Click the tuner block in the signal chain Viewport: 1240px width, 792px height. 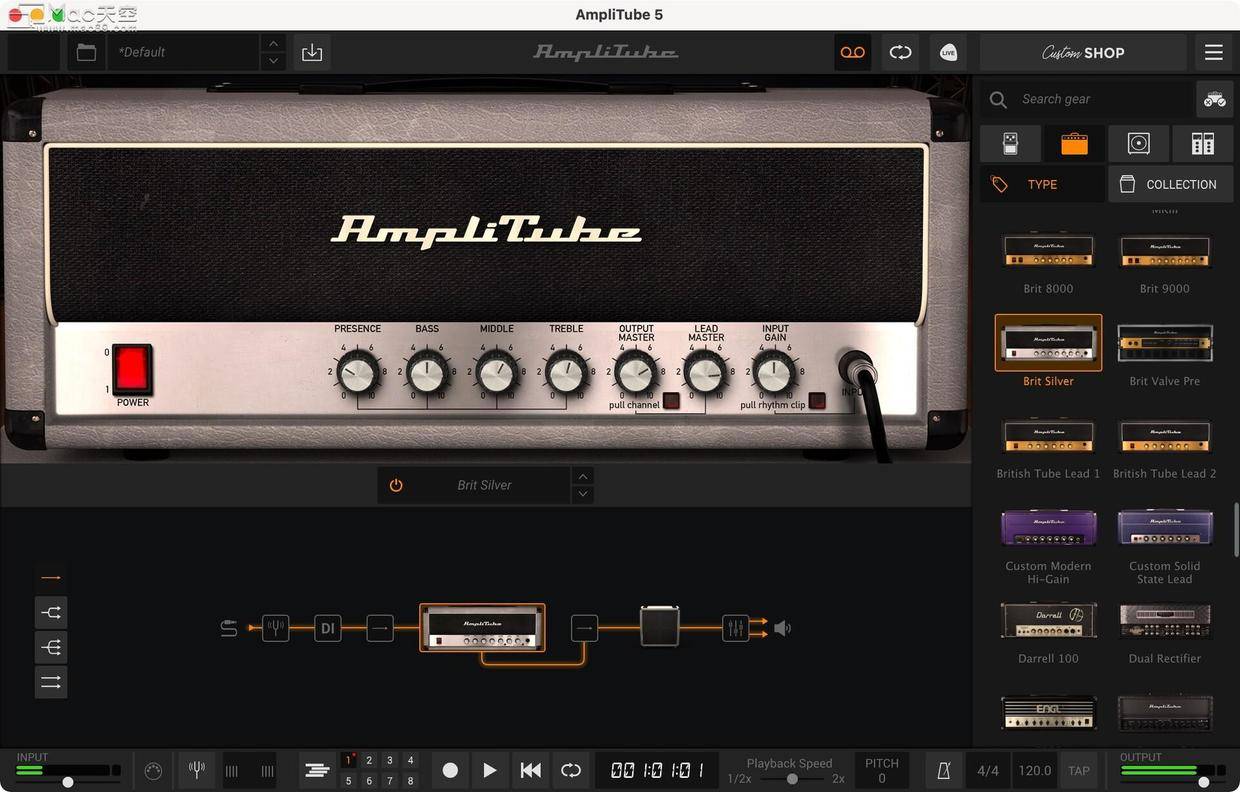[276, 628]
